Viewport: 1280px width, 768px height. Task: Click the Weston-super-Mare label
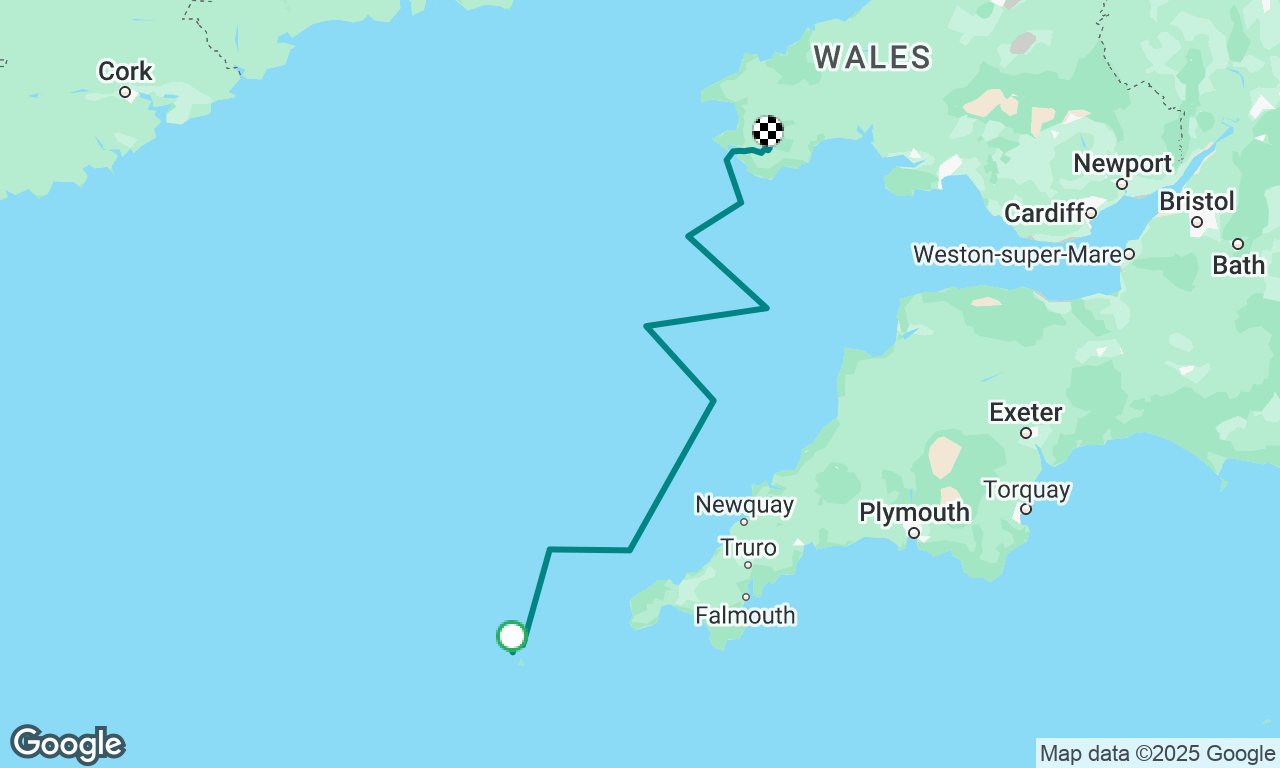click(1017, 255)
